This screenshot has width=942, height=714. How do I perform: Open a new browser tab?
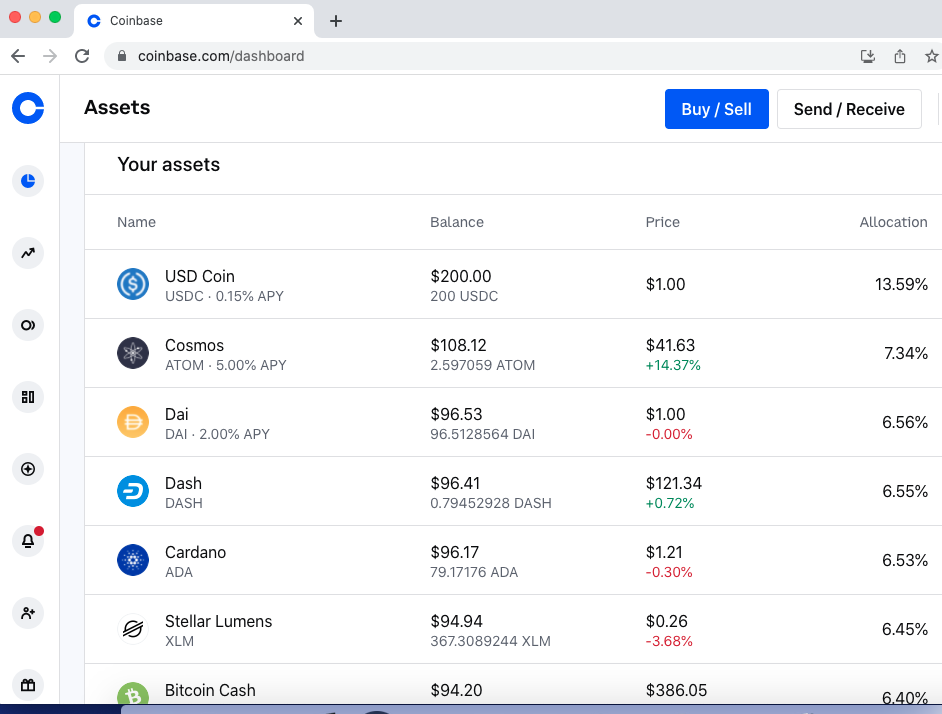(336, 21)
